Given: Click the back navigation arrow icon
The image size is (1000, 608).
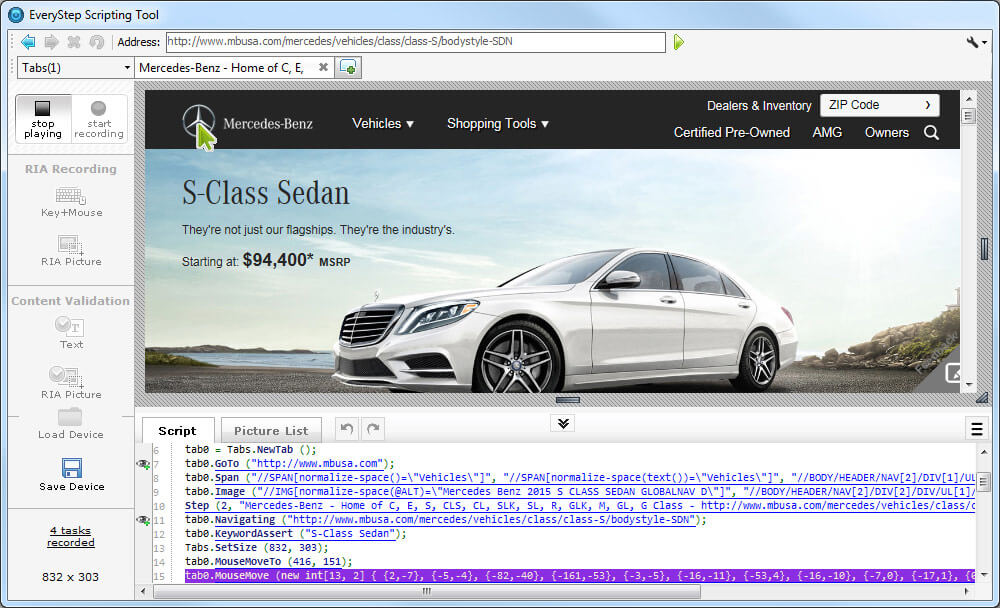Looking at the screenshot, I should 28,42.
